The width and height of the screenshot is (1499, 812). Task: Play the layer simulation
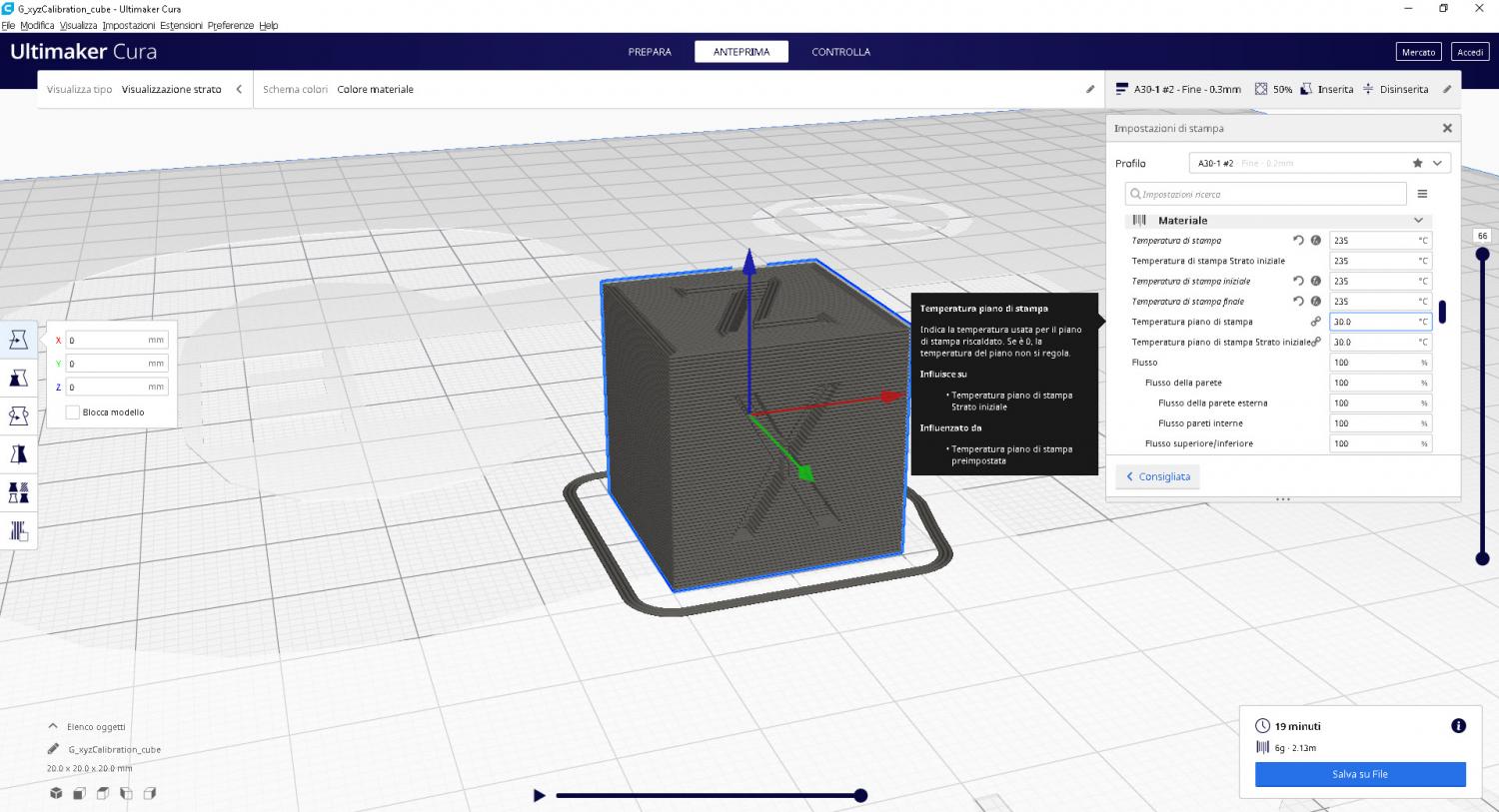(x=540, y=796)
